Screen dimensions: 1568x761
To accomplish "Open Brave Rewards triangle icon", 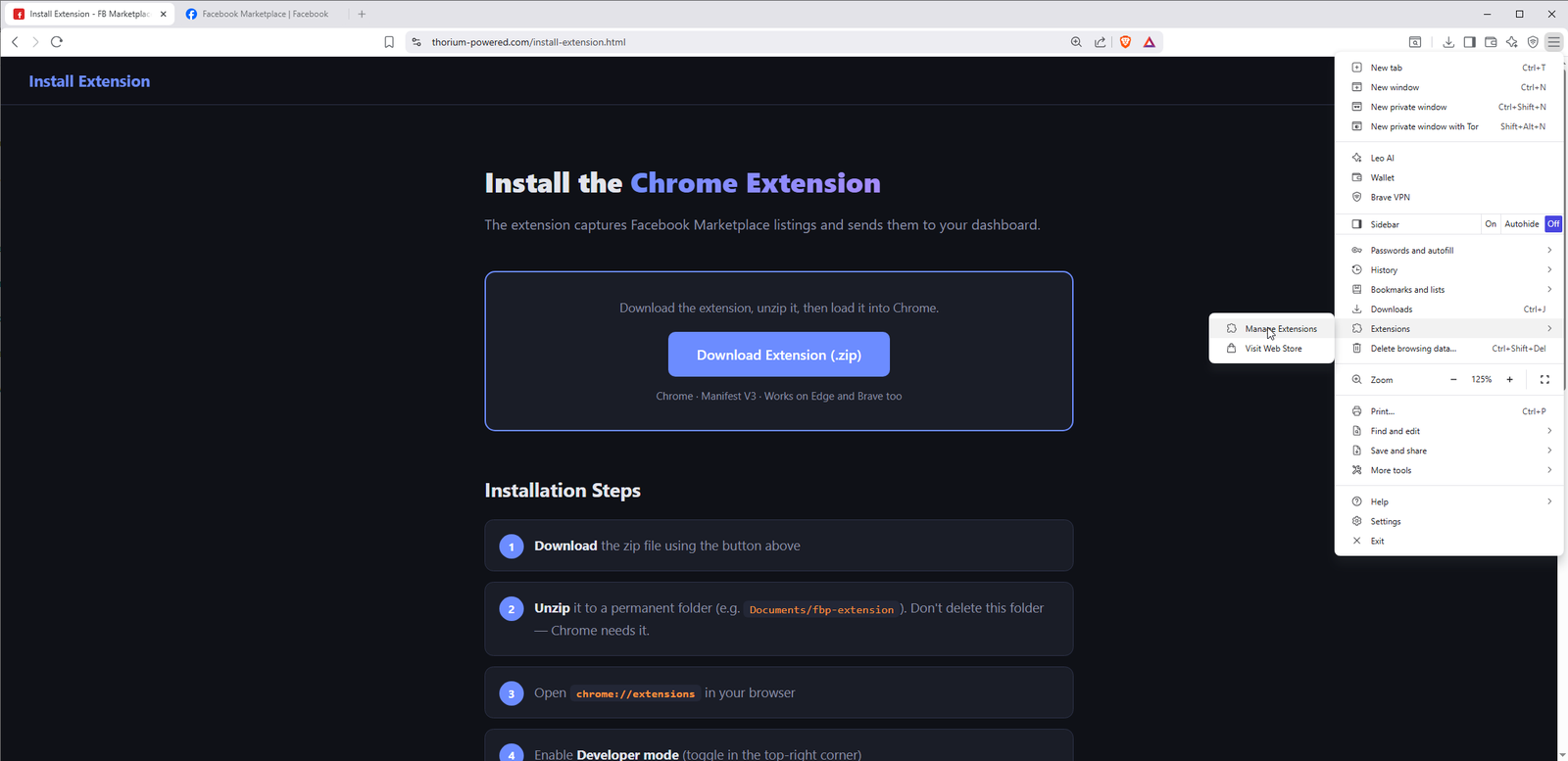I will pyautogui.click(x=1150, y=42).
